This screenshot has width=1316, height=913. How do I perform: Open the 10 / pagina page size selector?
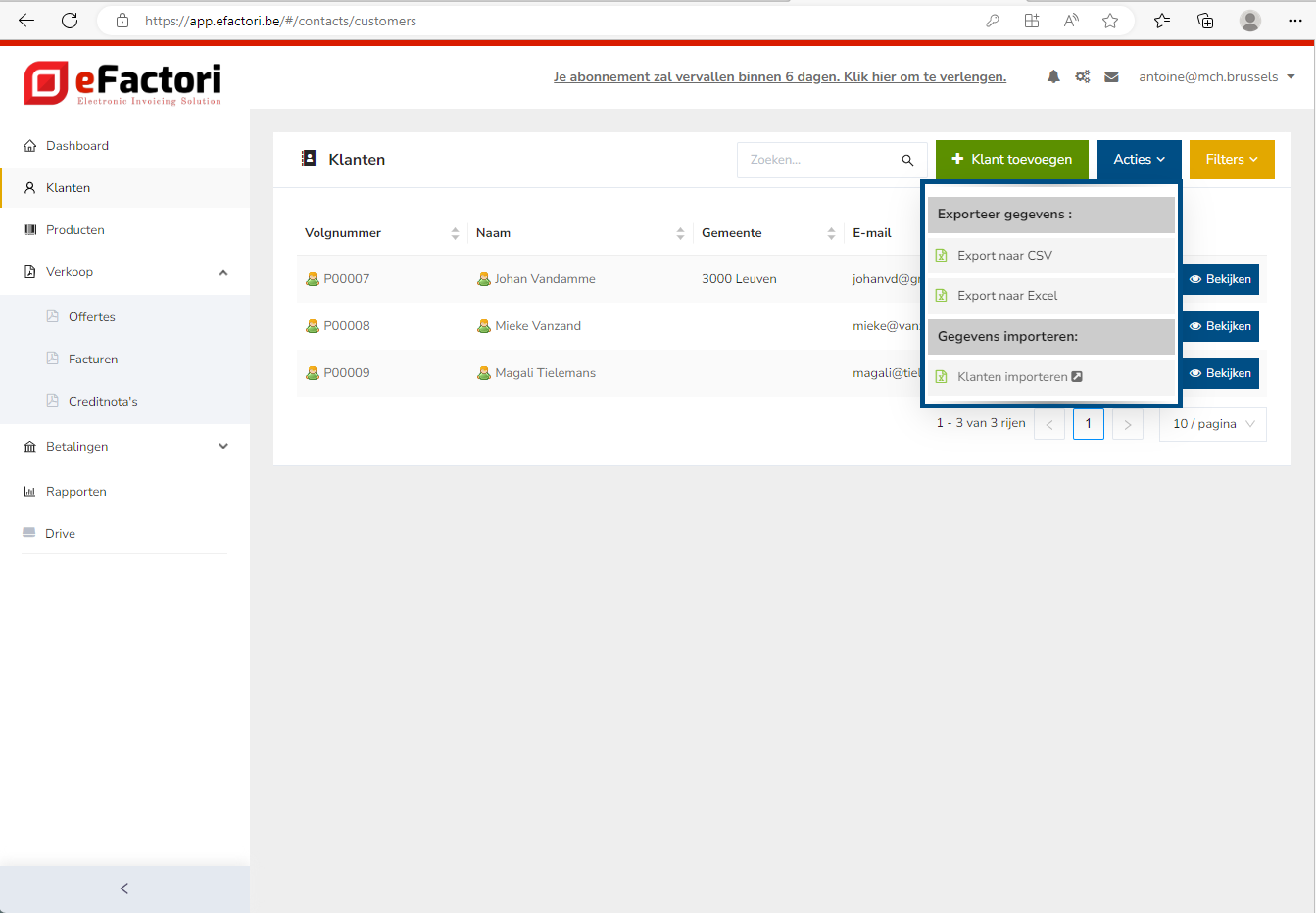pos(1212,424)
